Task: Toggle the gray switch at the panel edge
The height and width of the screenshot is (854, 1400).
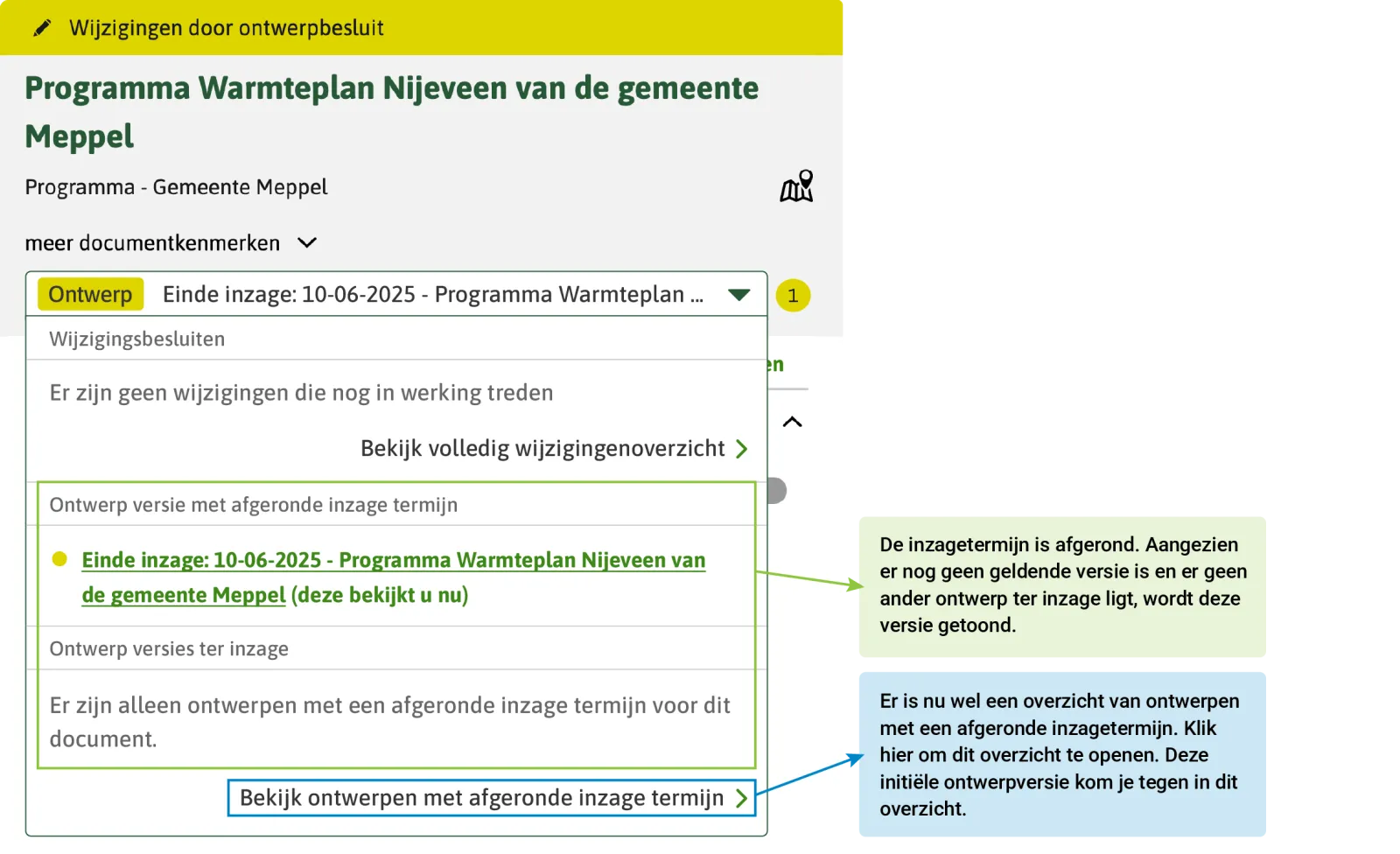Action: (x=775, y=491)
